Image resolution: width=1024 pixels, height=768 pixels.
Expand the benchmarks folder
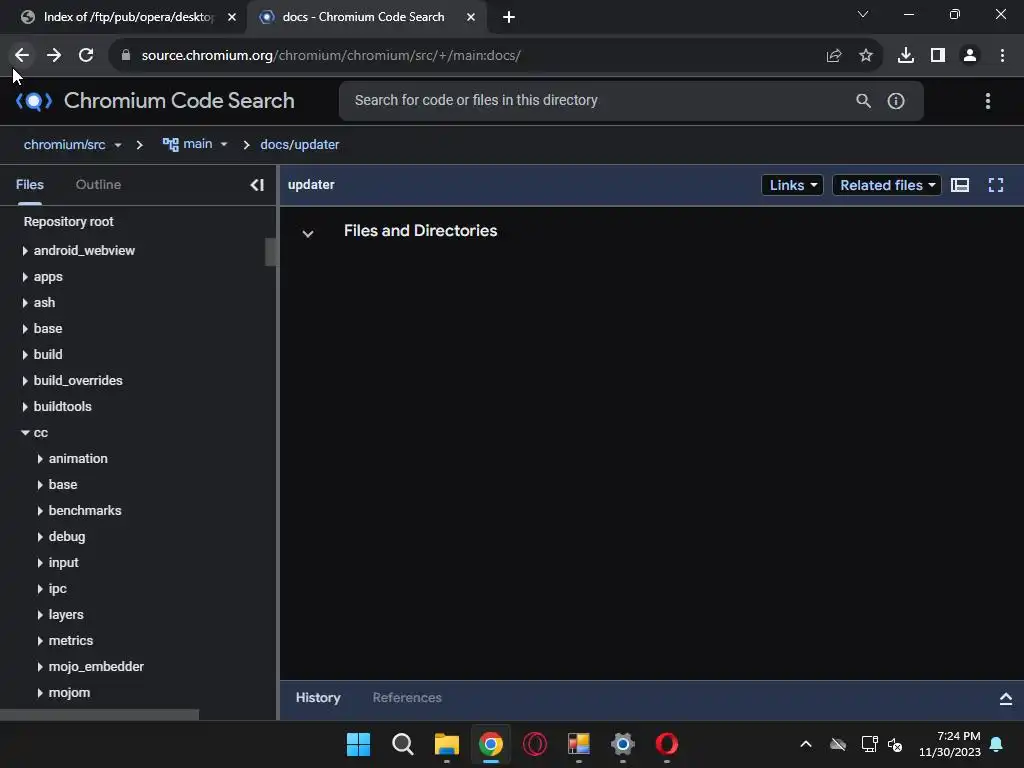pyautogui.click(x=40, y=511)
